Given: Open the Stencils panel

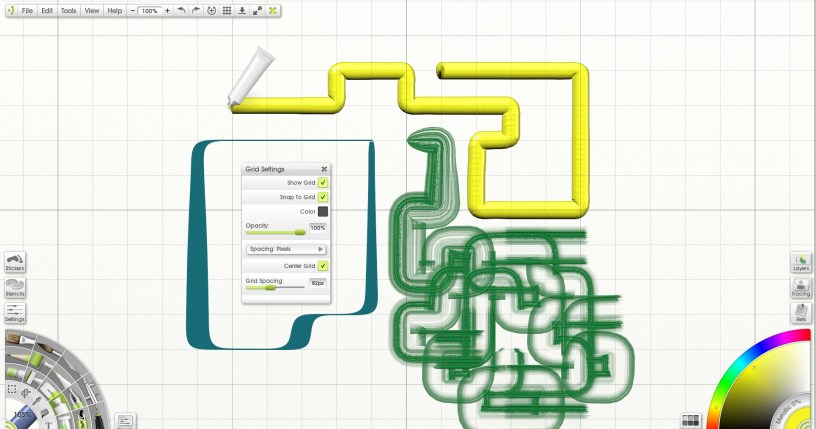Looking at the screenshot, I should click(15, 288).
